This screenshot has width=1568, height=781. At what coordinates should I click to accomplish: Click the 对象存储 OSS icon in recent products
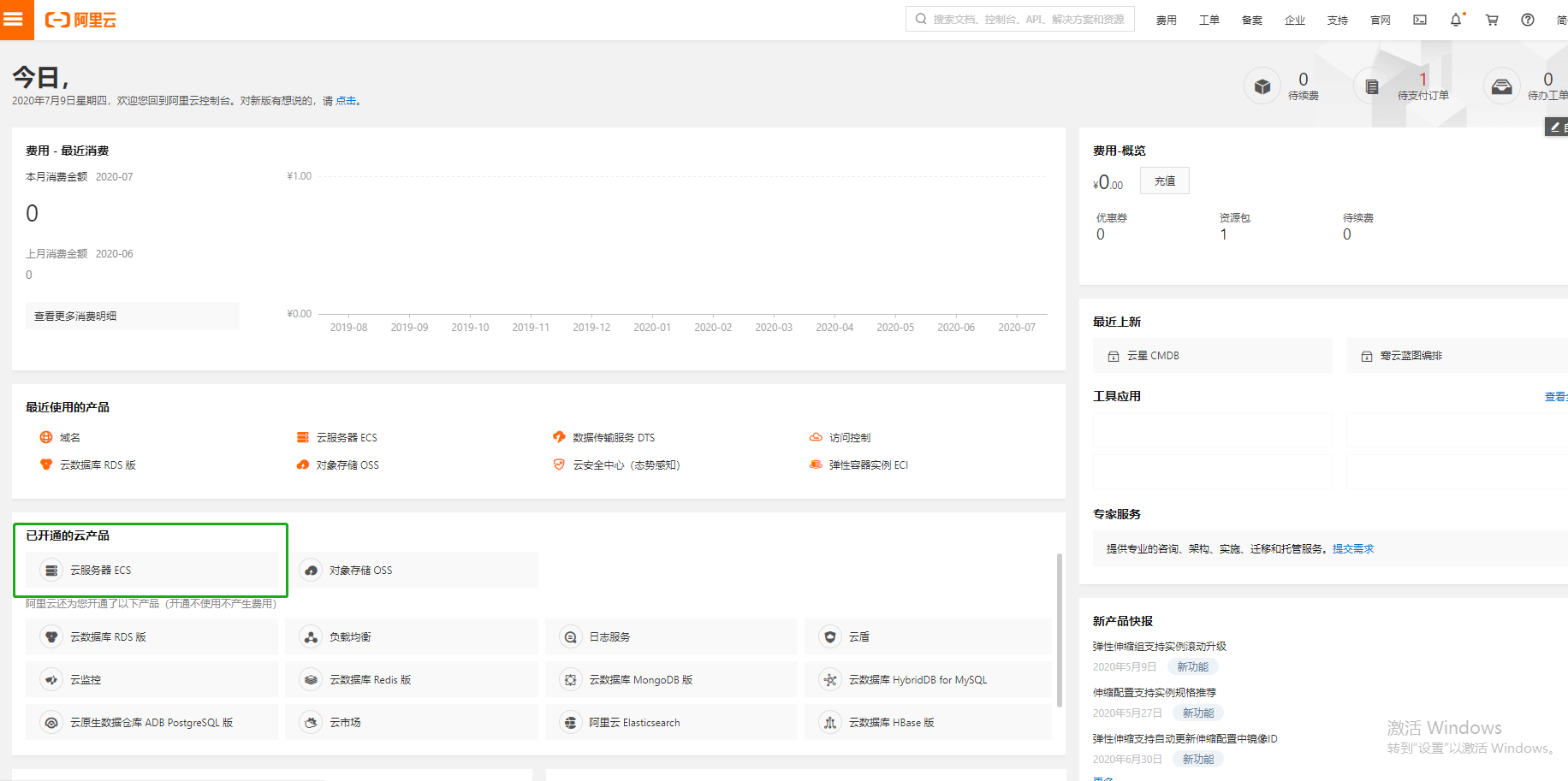pyautogui.click(x=303, y=464)
